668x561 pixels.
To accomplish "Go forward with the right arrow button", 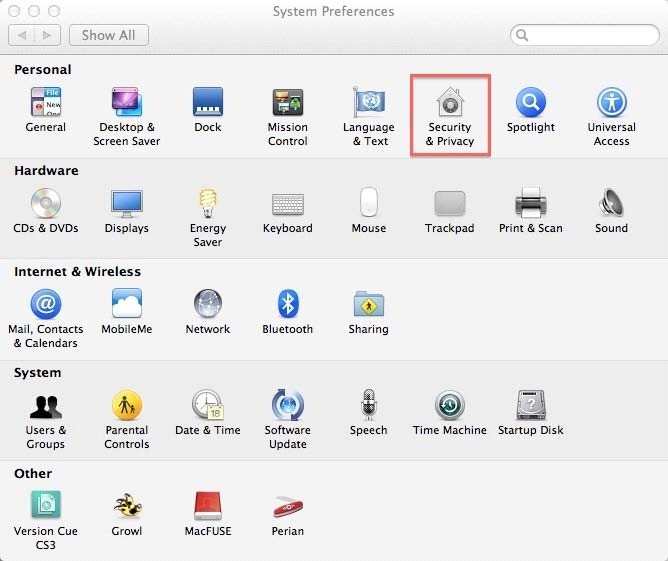I will [47, 35].
